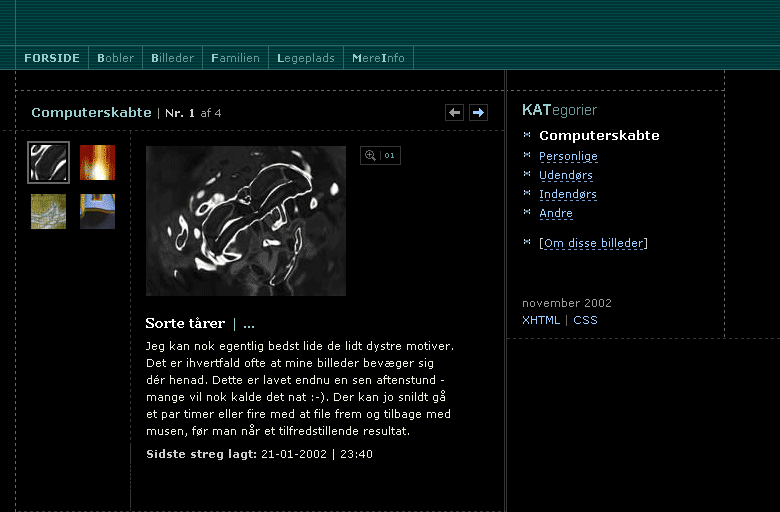The height and width of the screenshot is (512, 780).
Task: Open the Indendørs category link
Action: 568,194
